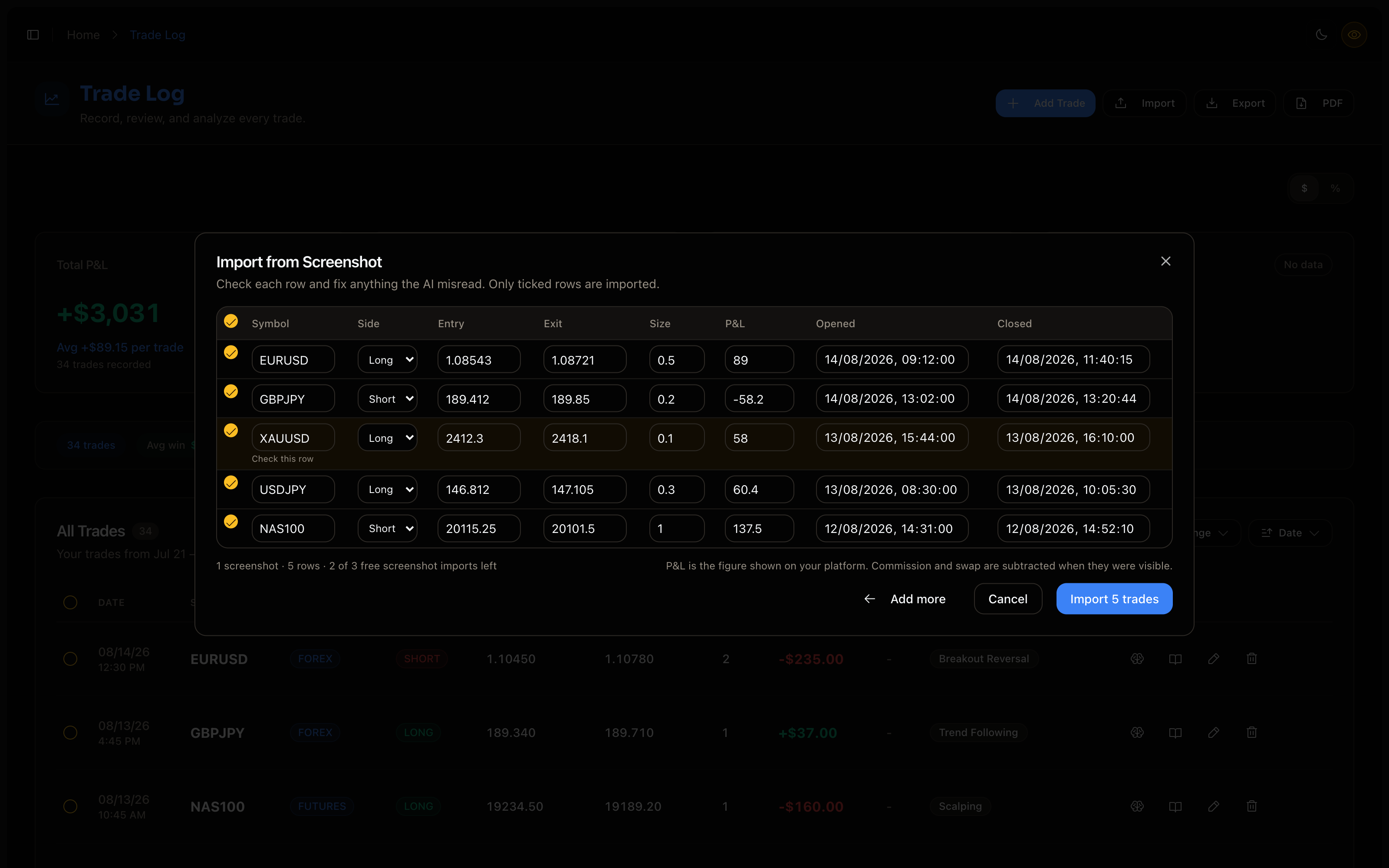Open the Side dropdown for EURUSD row

[x=388, y=359]
